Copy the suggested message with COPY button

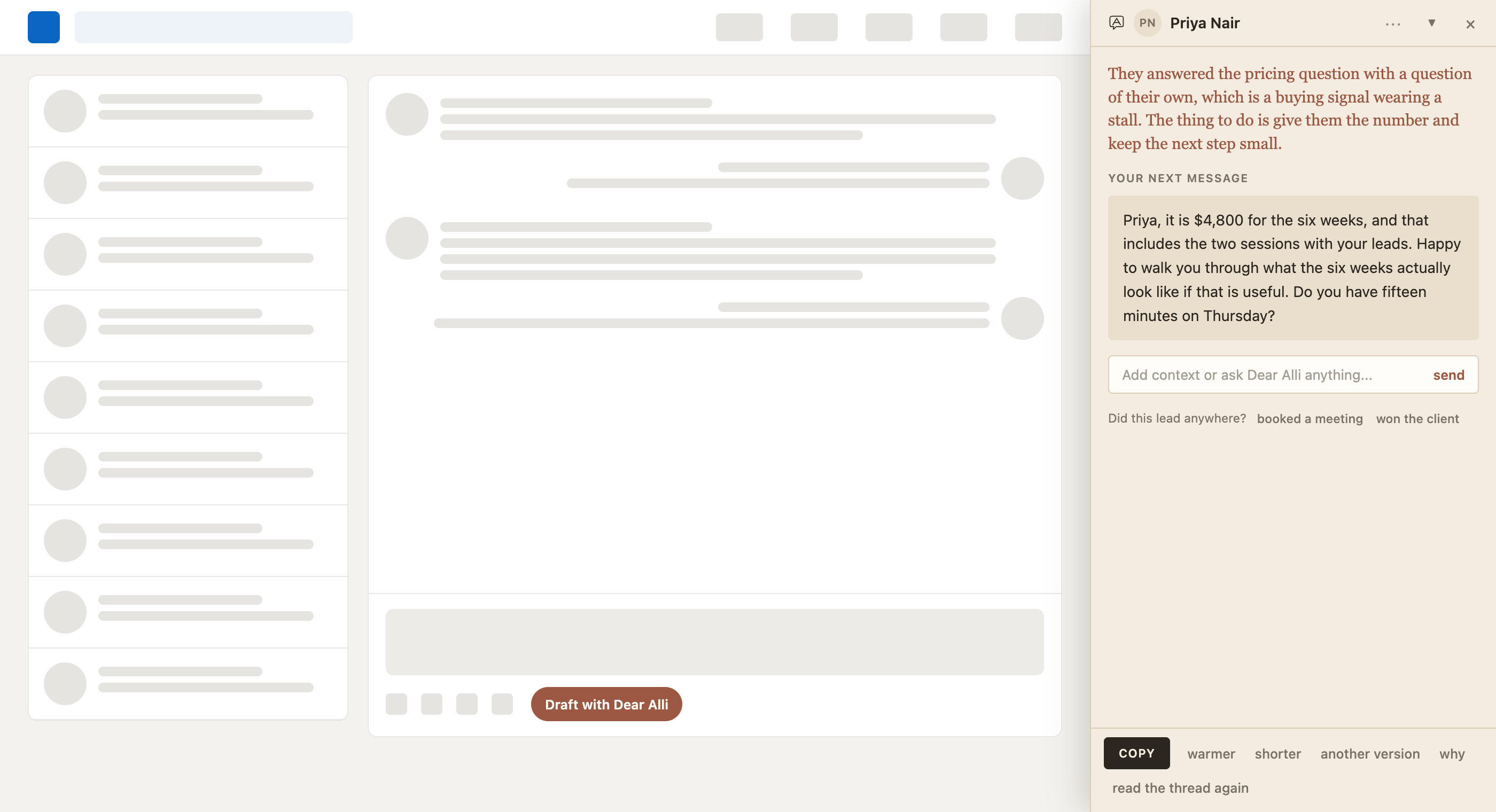tap(1136, 753)
